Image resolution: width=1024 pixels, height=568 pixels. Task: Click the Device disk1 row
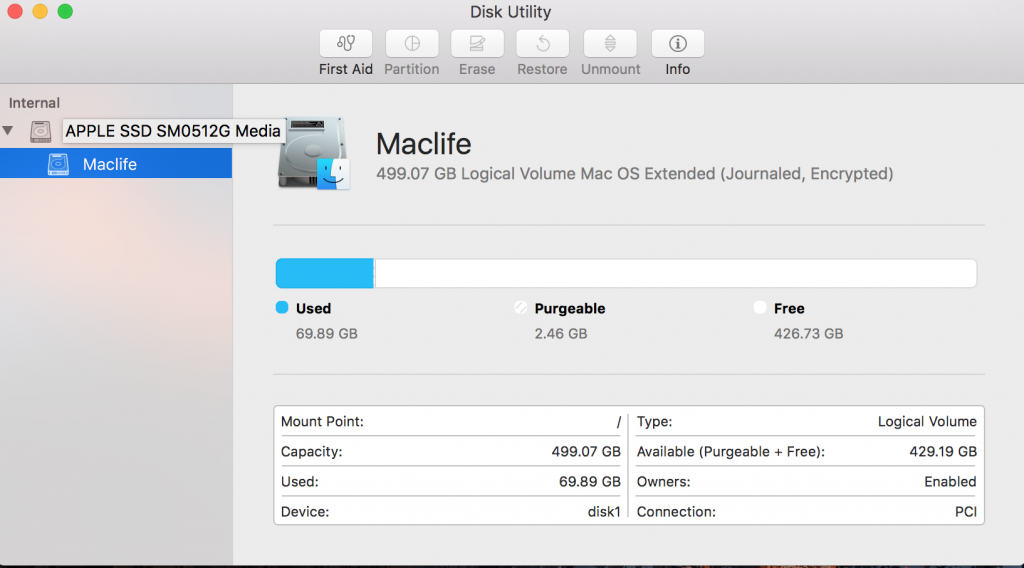pos(451,512)
